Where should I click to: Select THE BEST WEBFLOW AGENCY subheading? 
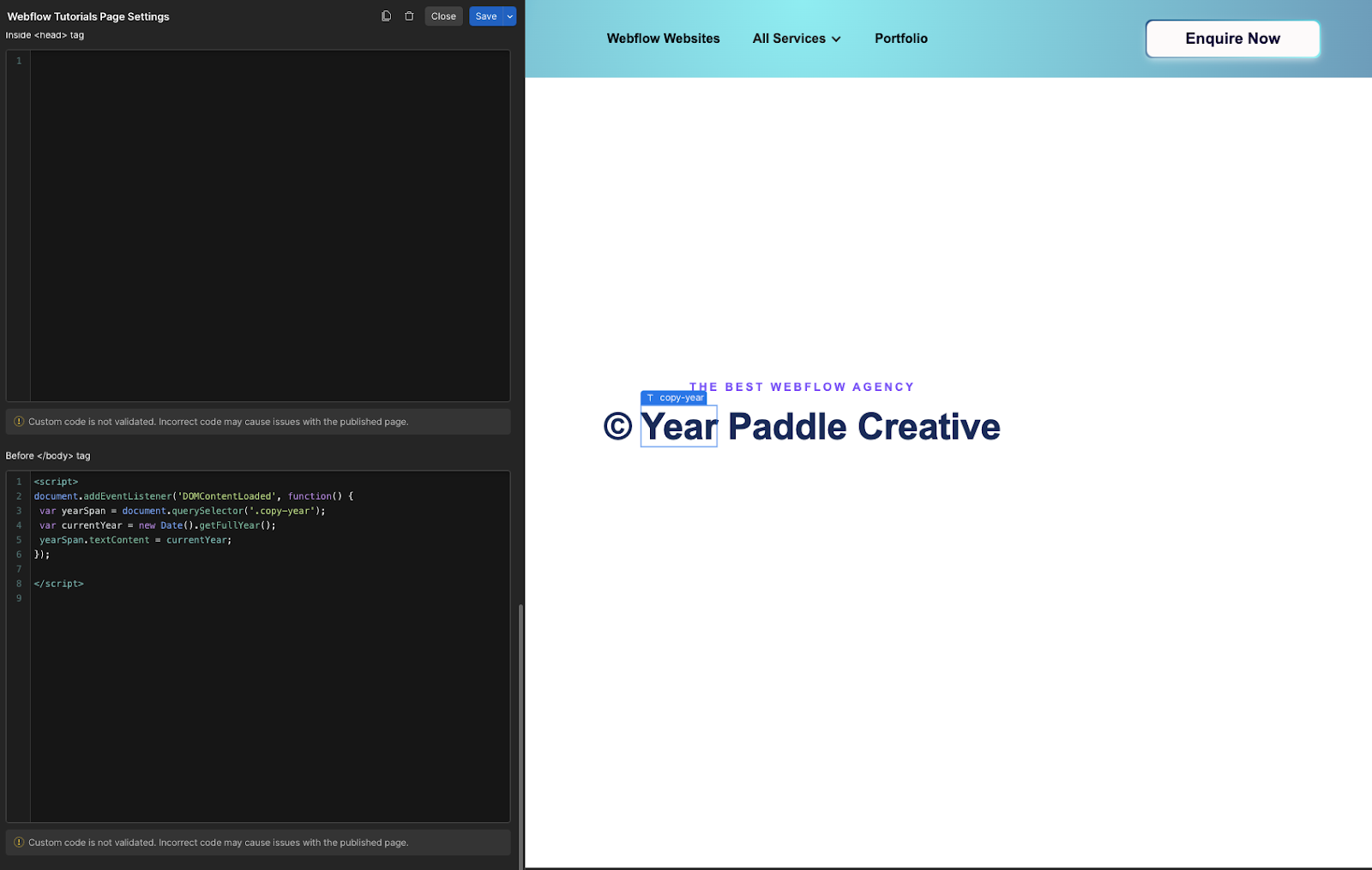pyautogui.click(x=802, y=387)
